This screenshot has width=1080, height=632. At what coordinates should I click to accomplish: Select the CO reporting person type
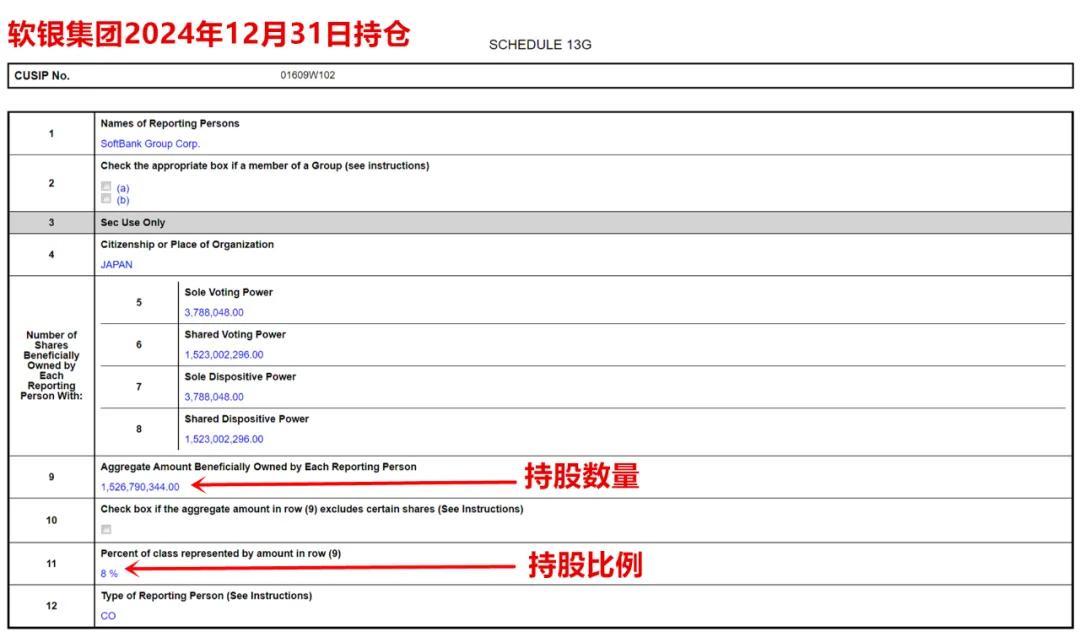(108, 616)
